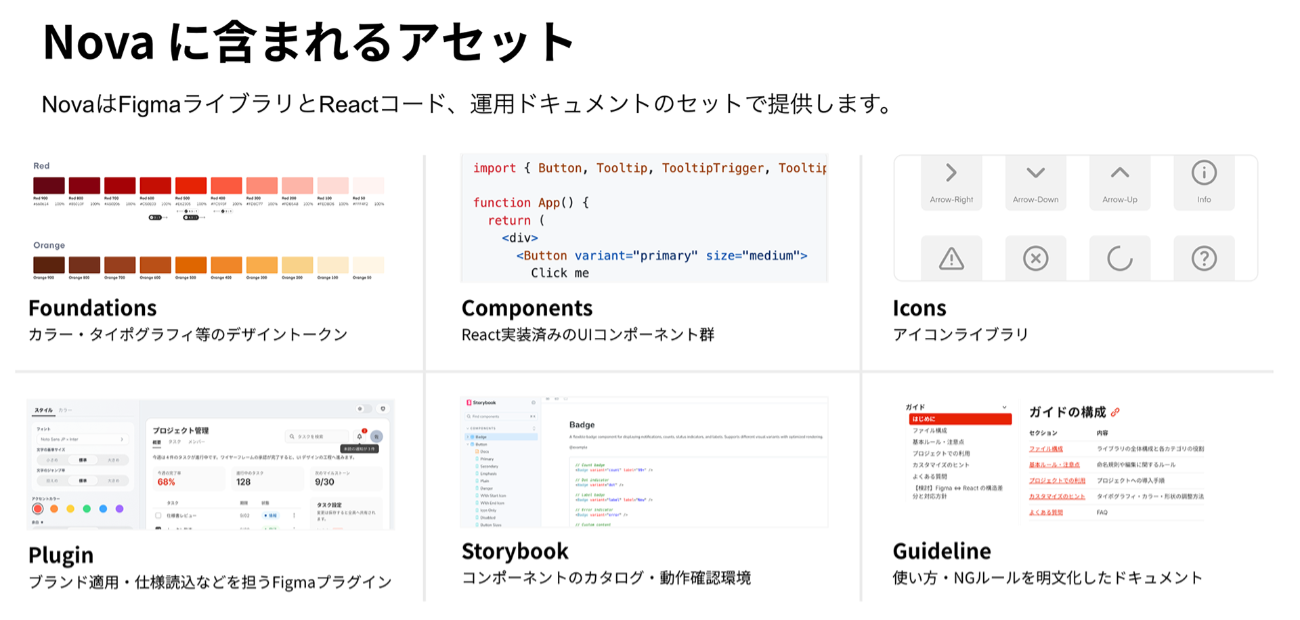Click the 'function App() {' code line
Screen dimensions: 1300x620
click(531, 202)
